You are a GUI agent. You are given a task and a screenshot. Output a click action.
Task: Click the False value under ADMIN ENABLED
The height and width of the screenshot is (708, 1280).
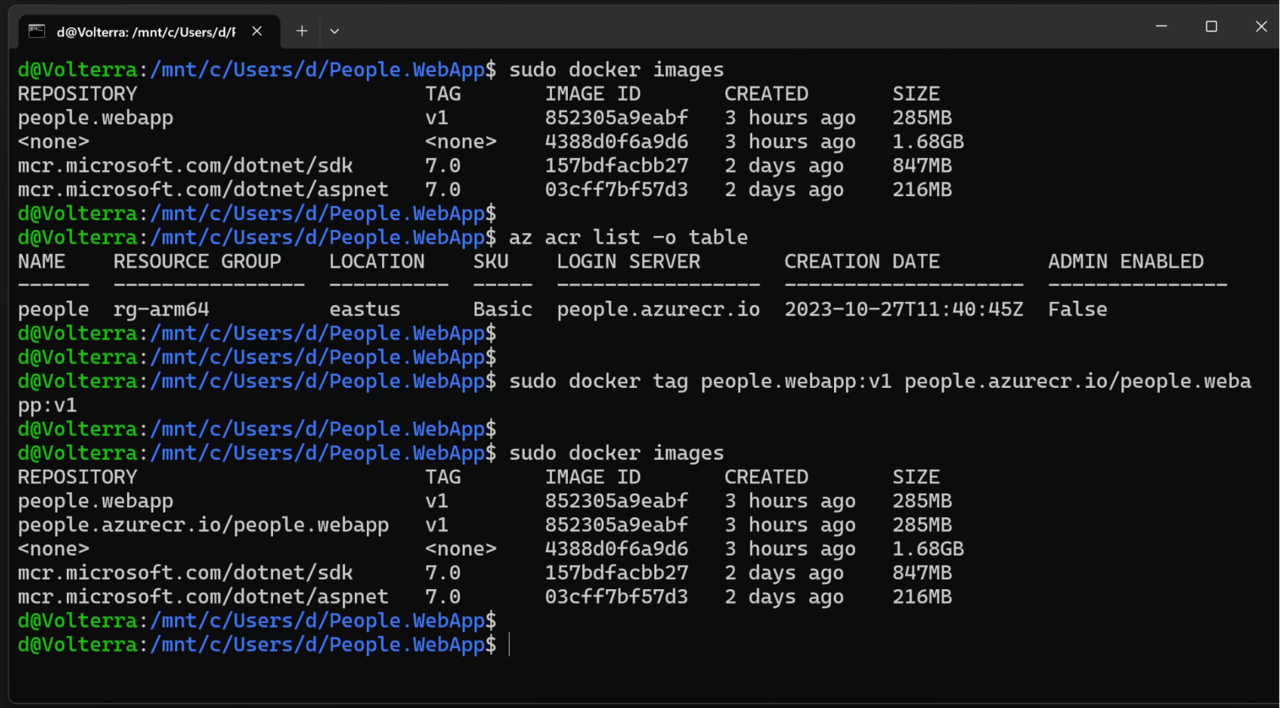1077,309
